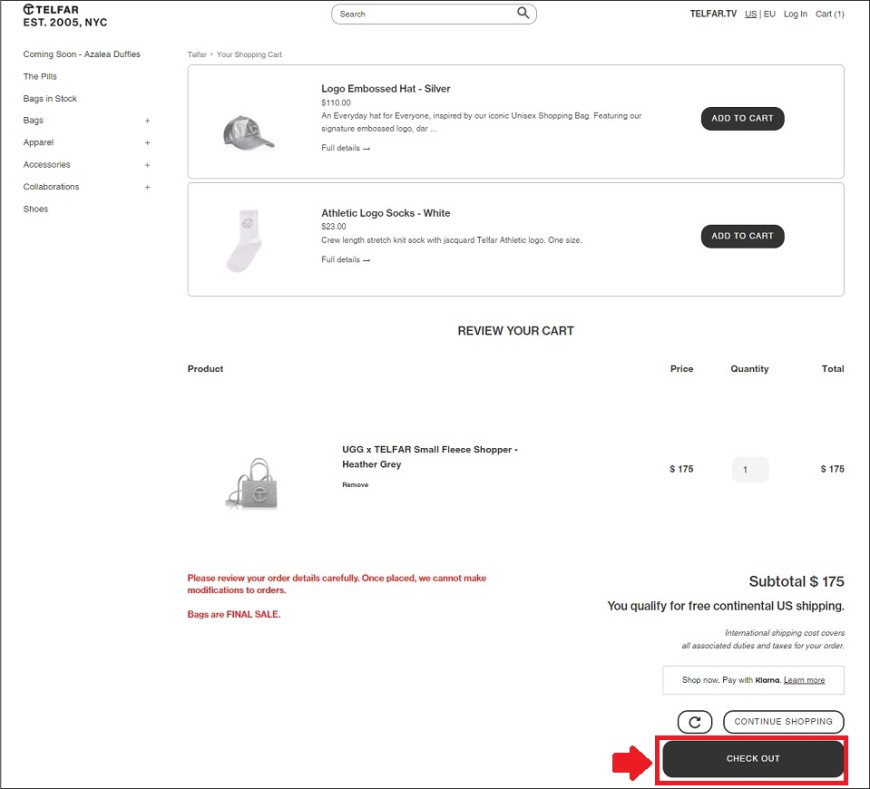Expand the Accessories submenu plus
This screenshot has height=789, width=870.
coord(148,165)
